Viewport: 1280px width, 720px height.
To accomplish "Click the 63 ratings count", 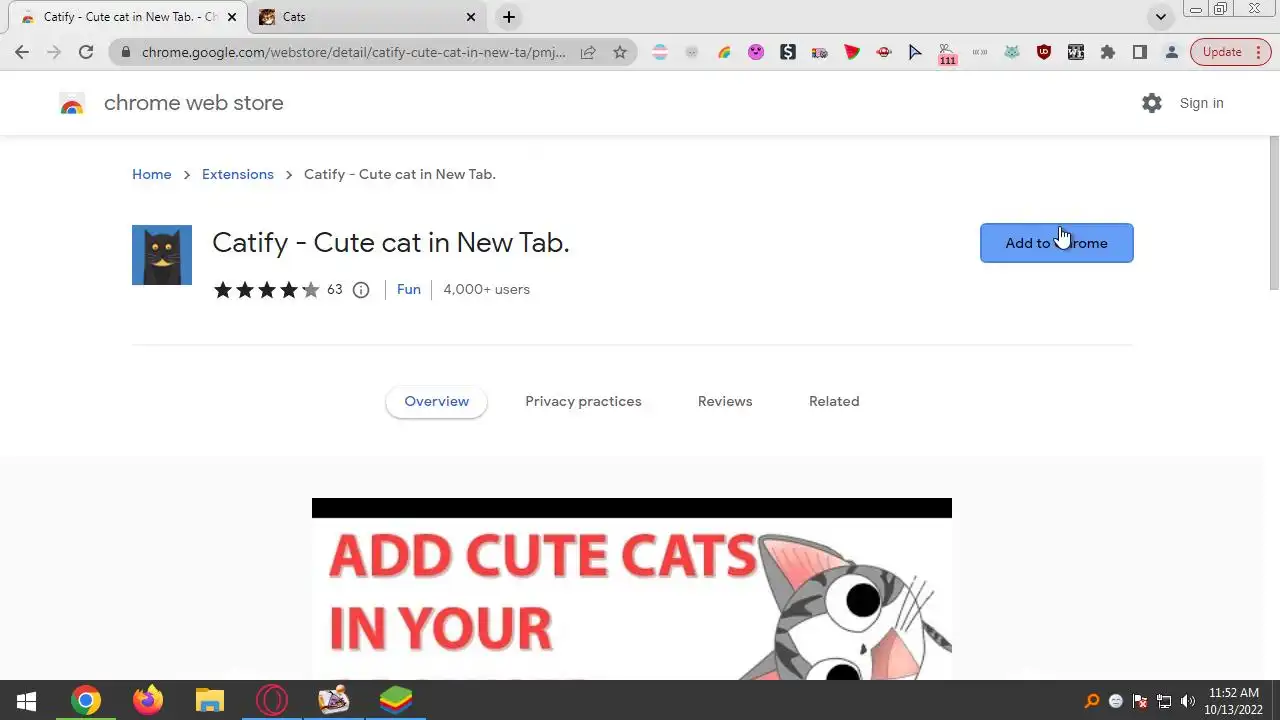I will pos(334,290).
